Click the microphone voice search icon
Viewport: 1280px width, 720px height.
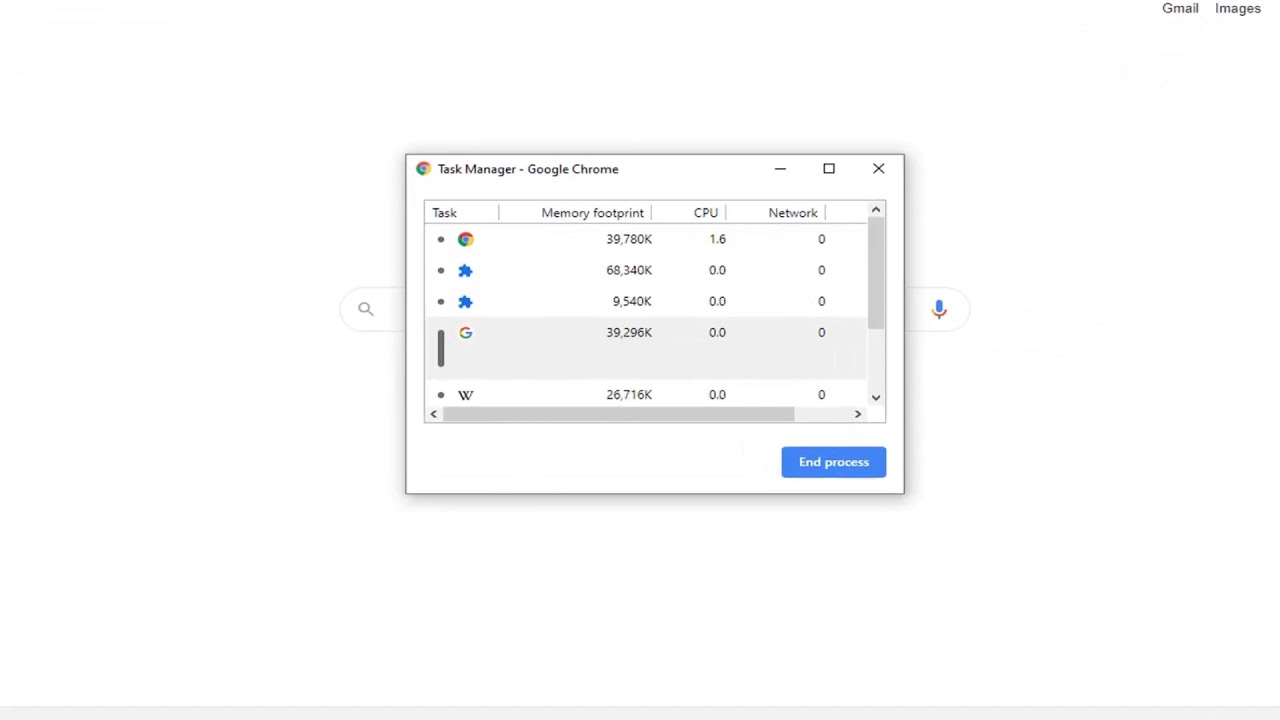pyautogui.click(x=938, y=309)
